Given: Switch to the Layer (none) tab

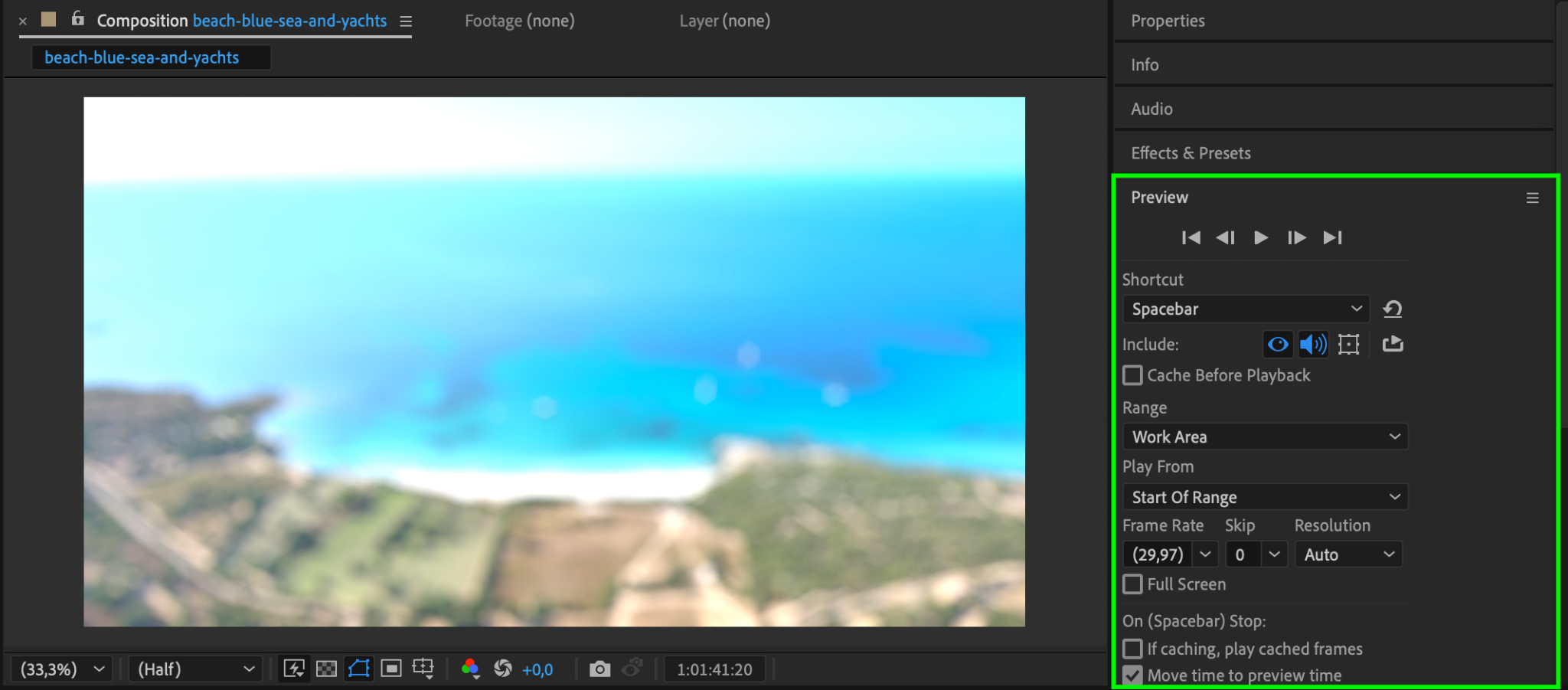Looking at the screenshot, I should (725, 21).
